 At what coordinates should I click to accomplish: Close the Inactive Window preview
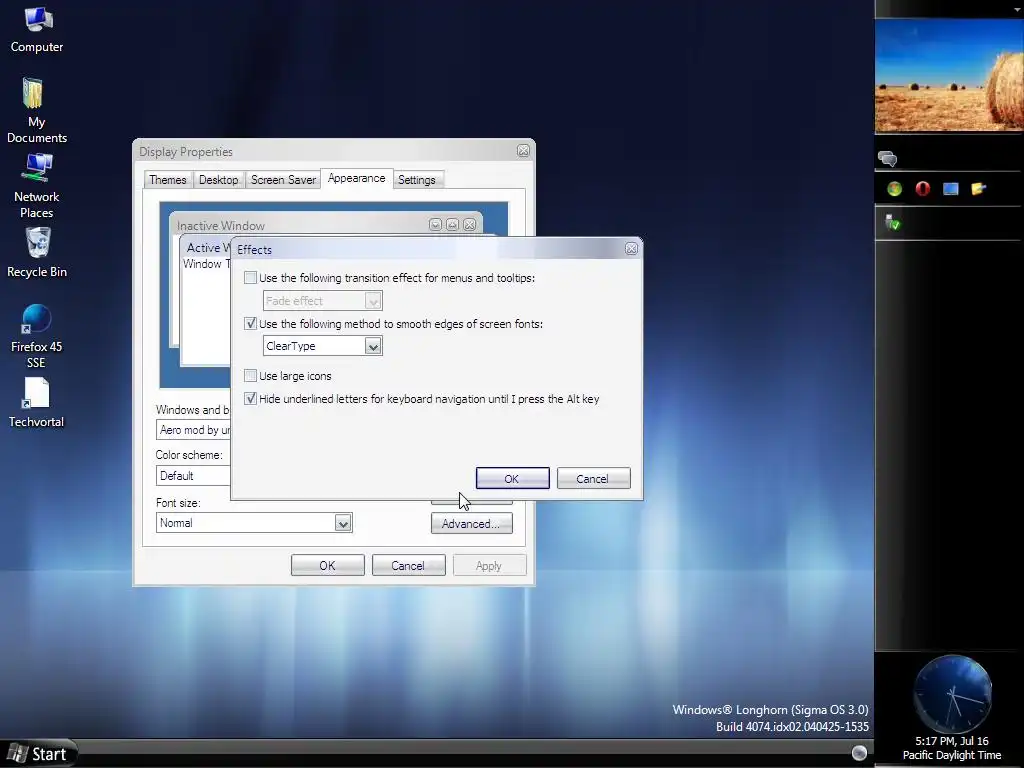[470, 225]
